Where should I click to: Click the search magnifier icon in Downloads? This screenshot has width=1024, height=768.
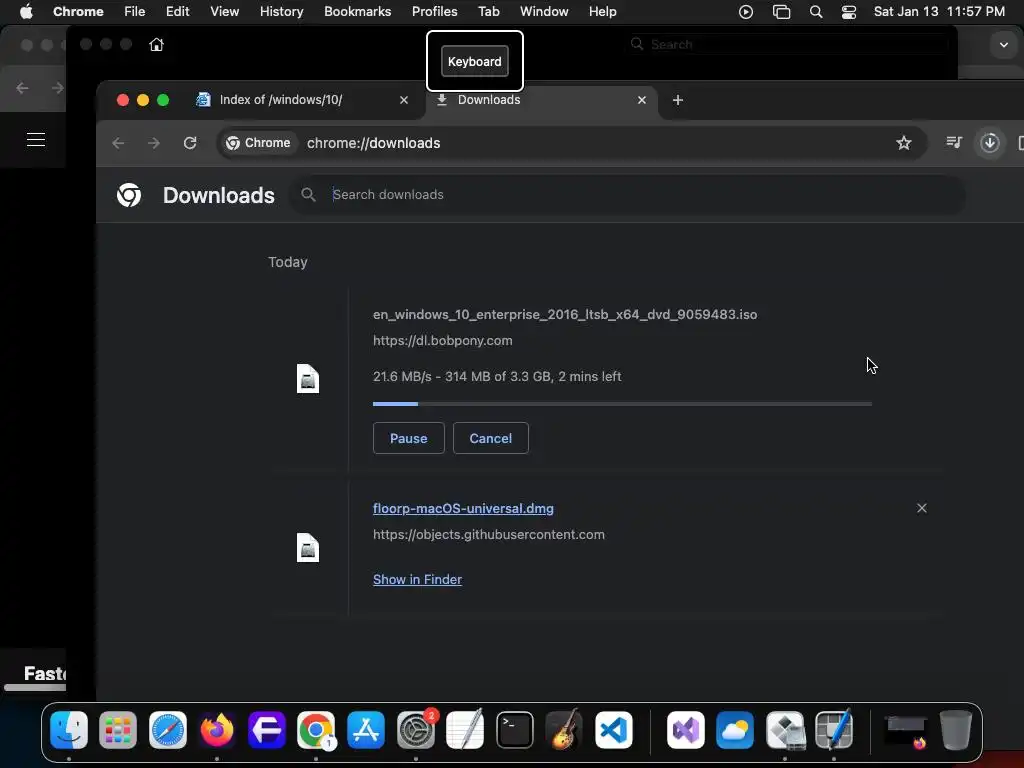pyautogui.click(x=308, y=195)
